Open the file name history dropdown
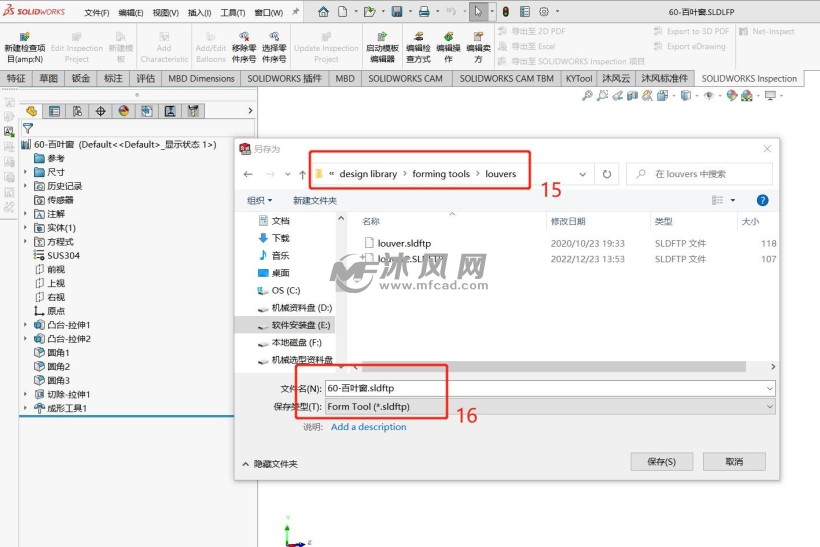The height and width of the screenshot is (547, 820). [770, 388]
